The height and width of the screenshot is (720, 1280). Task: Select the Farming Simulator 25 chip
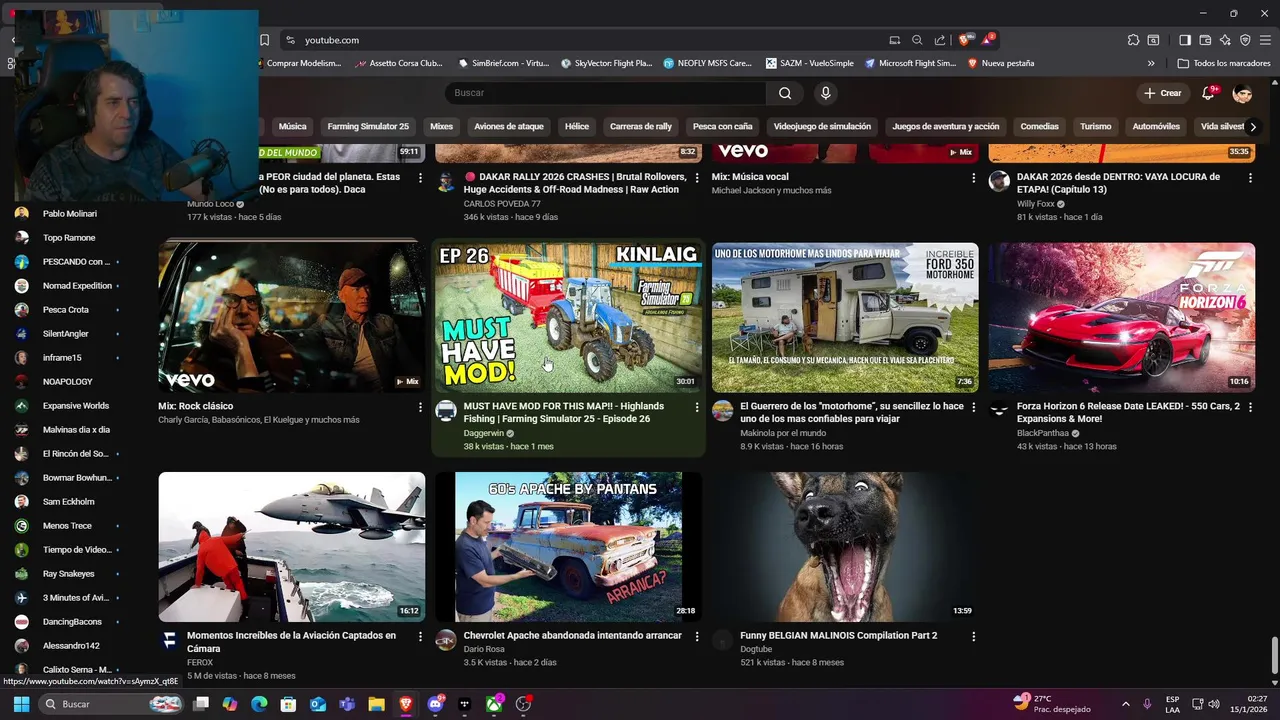(368, 127)
